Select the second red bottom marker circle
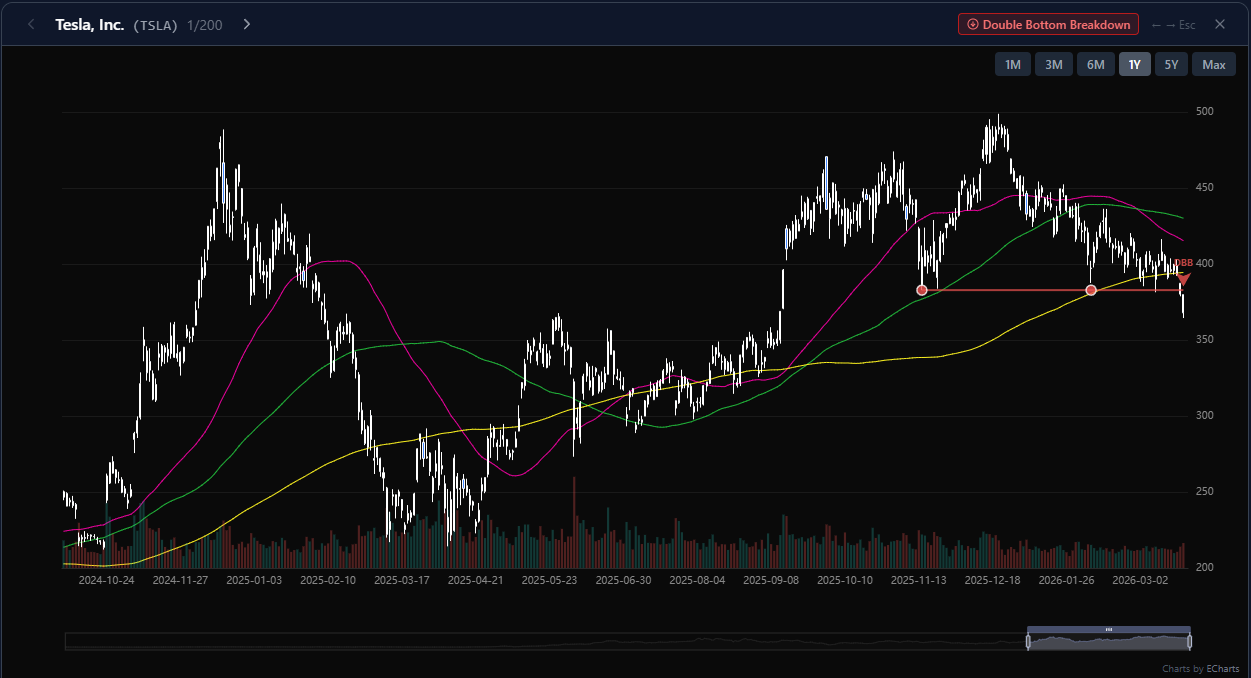Viewport: 1251px width, 678px height. coord(1091,290)
